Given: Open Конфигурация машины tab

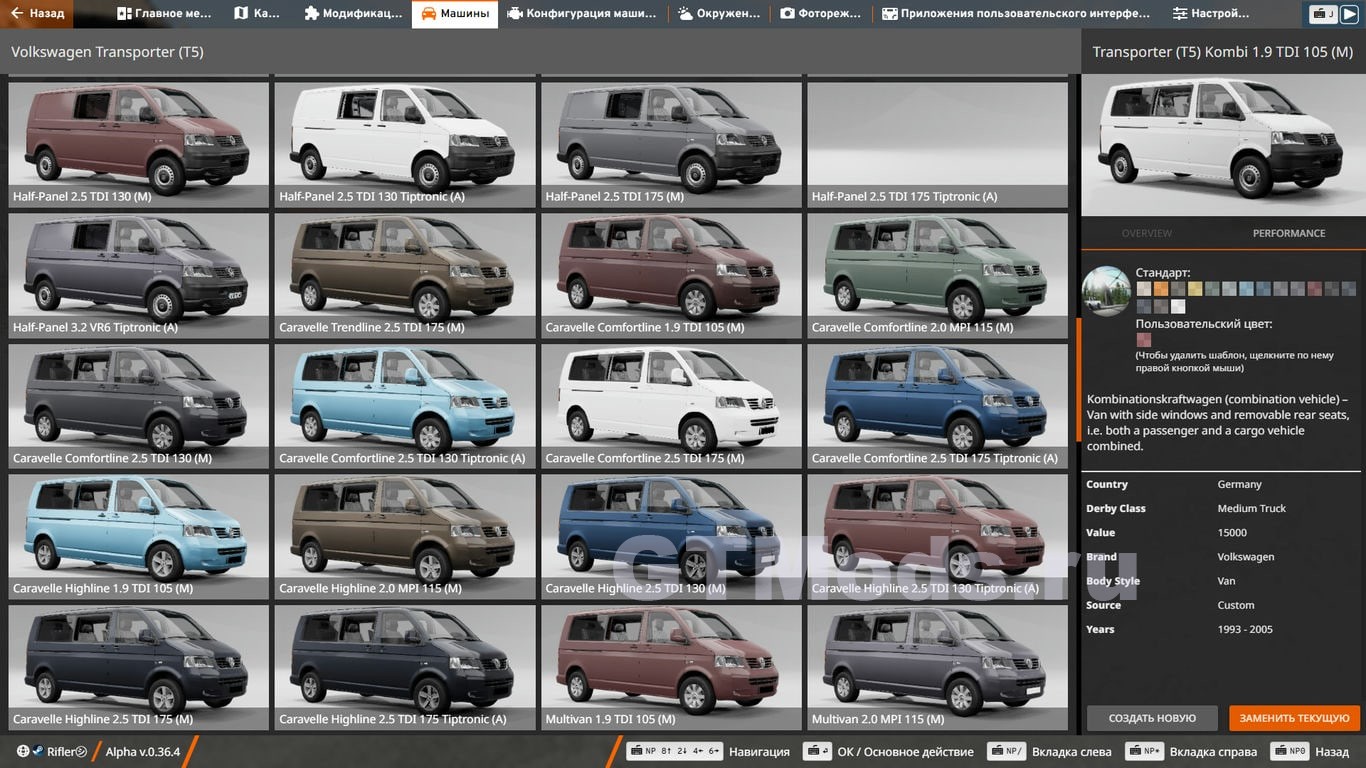Looking at the screenshot, I should 582,14.
